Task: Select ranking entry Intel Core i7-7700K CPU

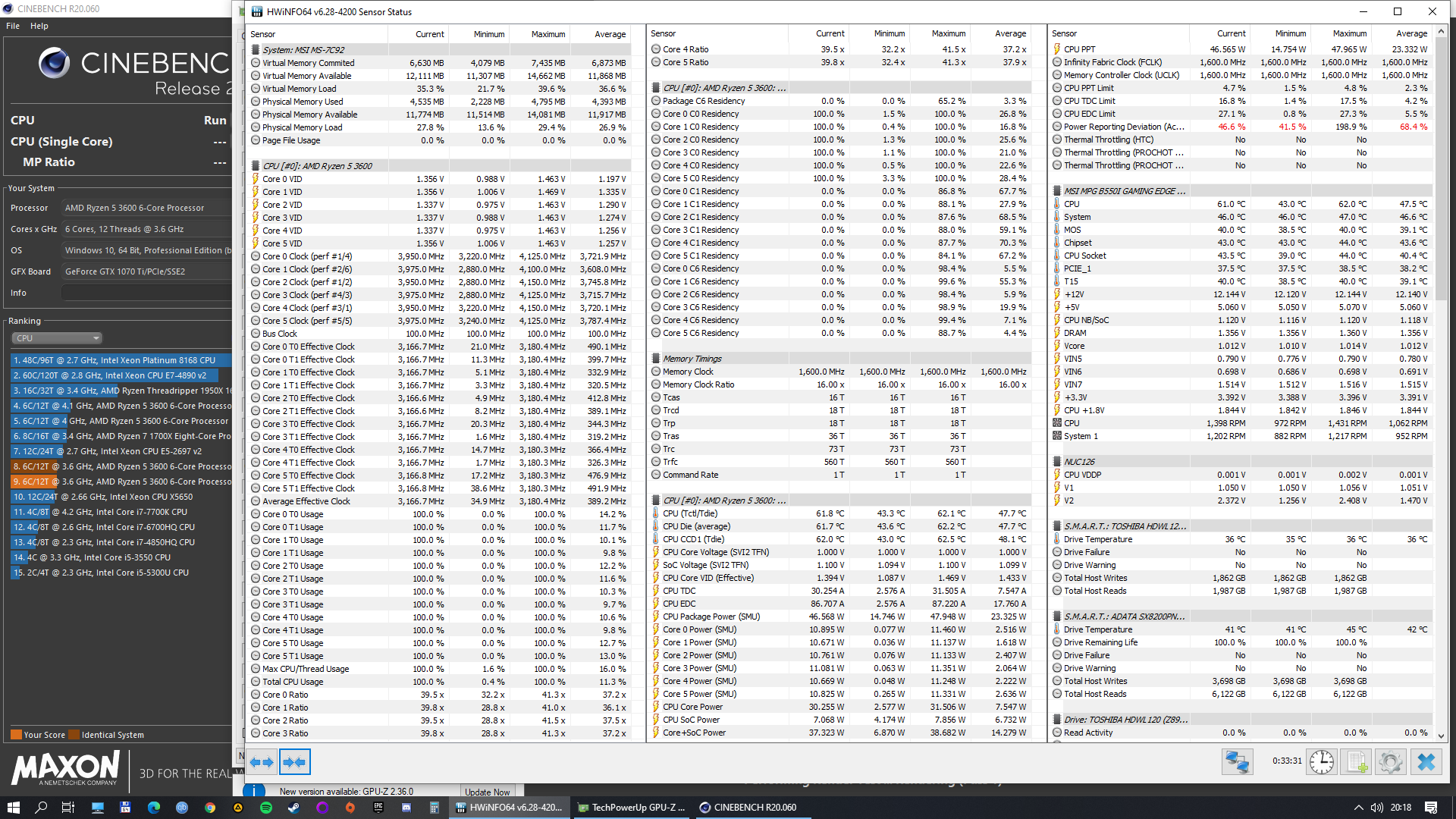Action: point(121,512)
